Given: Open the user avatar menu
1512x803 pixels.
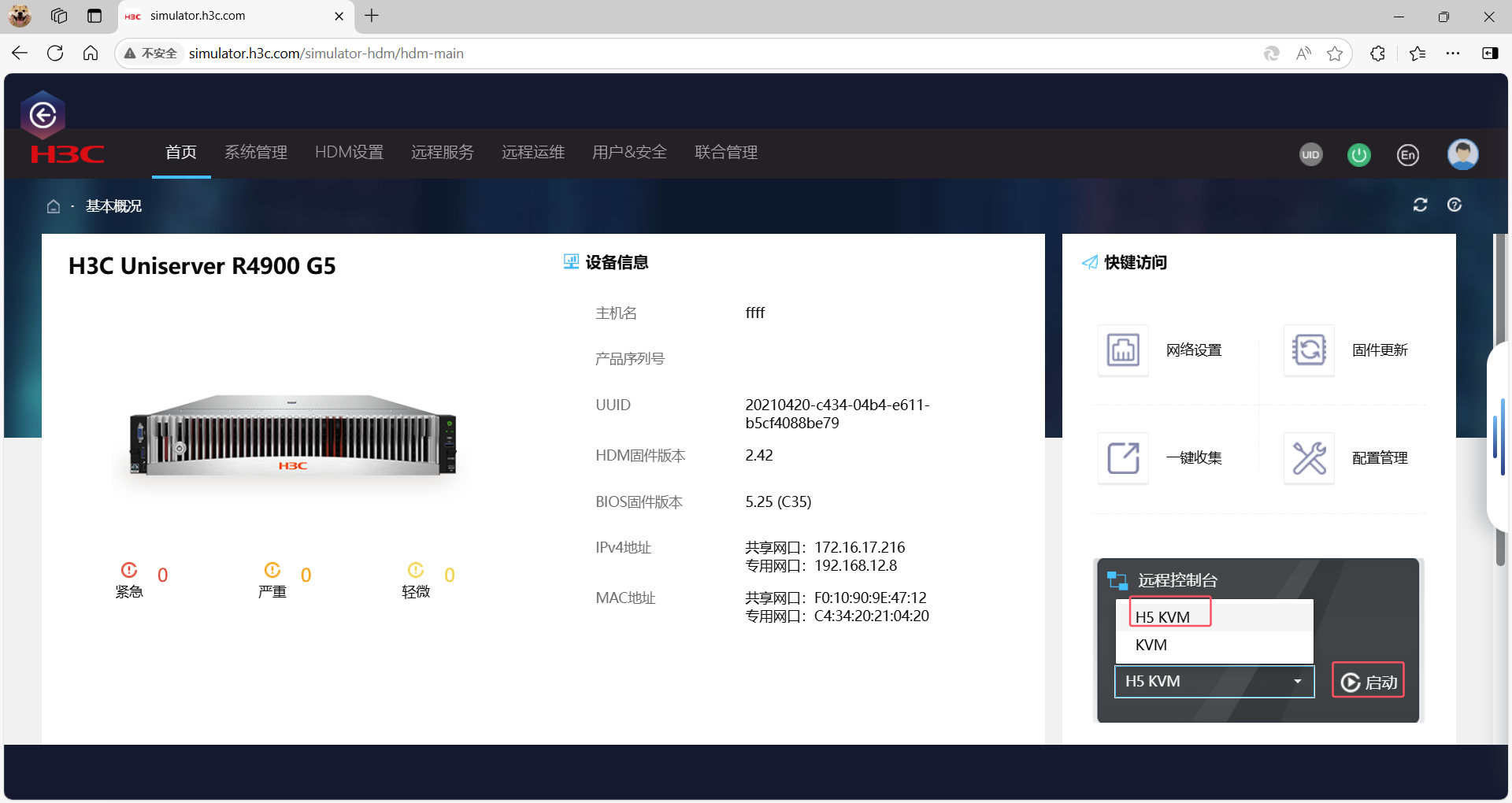Looking at the screenshot, I should pyautogui.click(x=1463, y=154).
